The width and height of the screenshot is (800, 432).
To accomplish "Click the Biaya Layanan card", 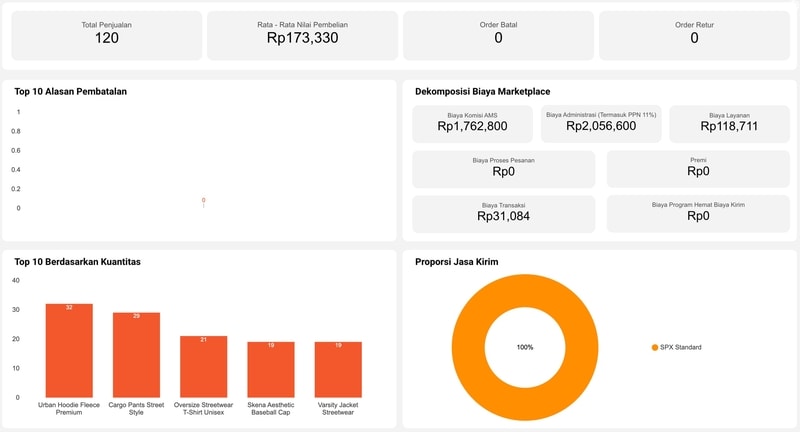I will [x=729, y=123].
